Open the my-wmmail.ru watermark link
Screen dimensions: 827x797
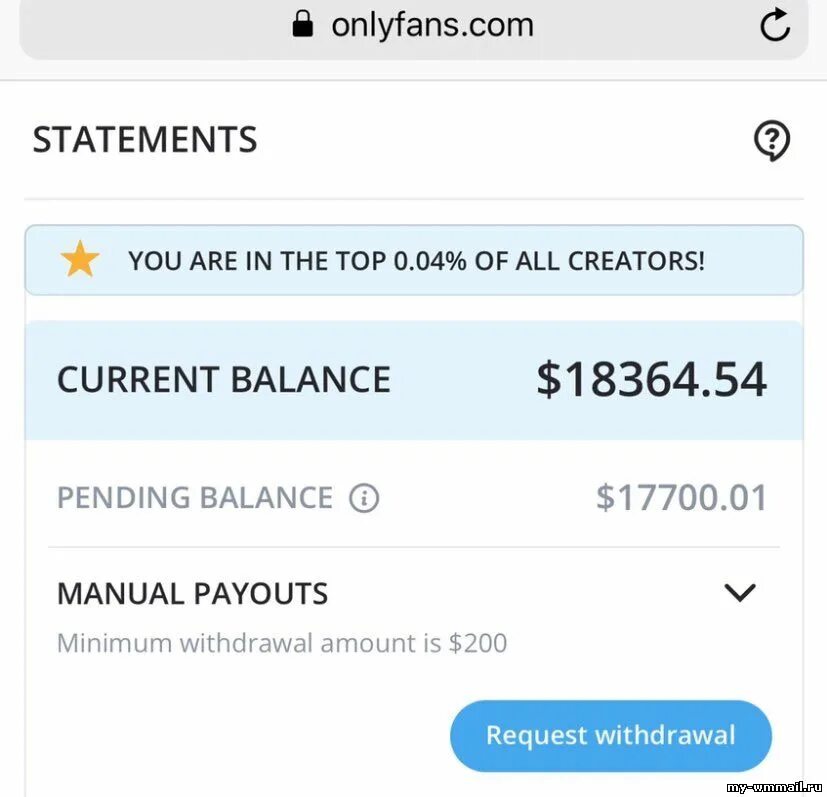point(774,789)
